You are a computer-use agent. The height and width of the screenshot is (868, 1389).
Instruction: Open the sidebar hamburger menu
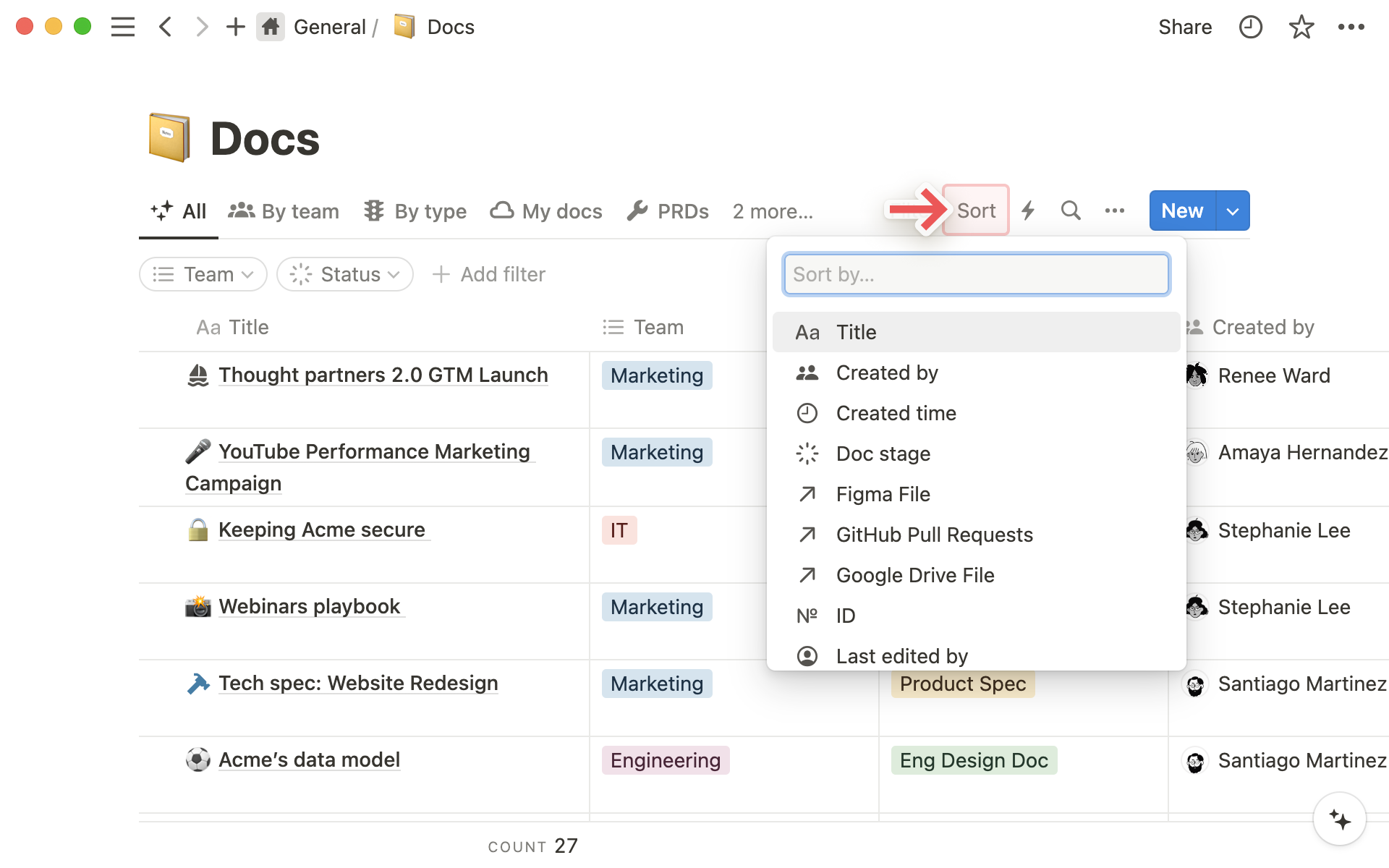[x=123, y=27]
